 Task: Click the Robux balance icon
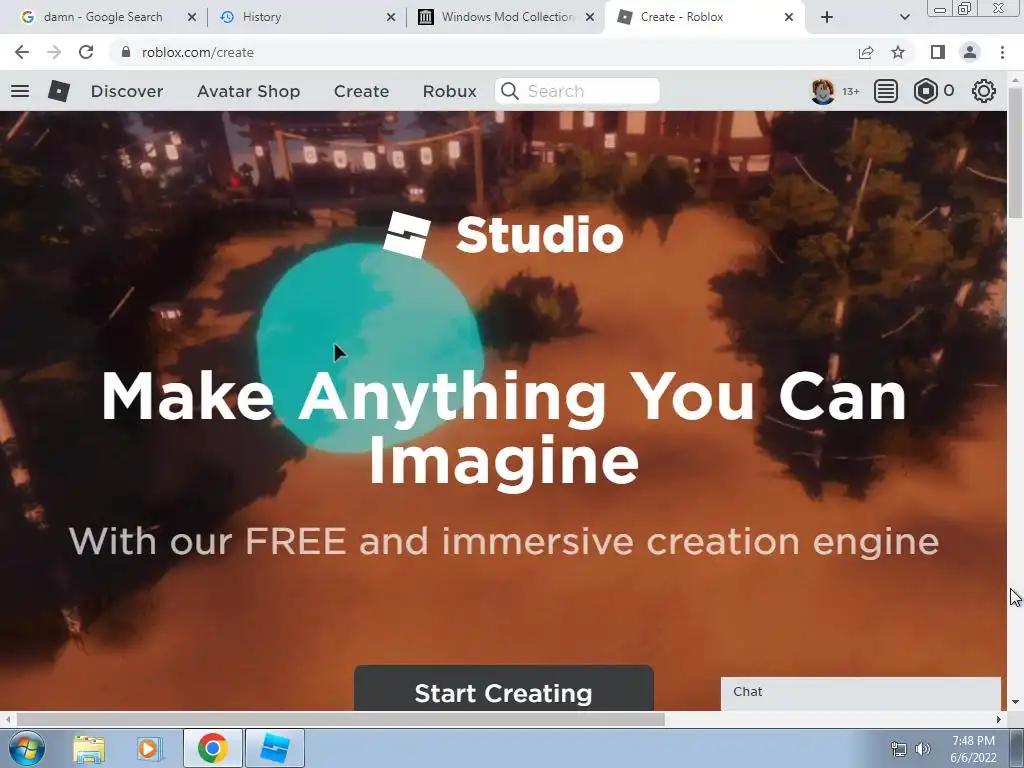(925, 91)
